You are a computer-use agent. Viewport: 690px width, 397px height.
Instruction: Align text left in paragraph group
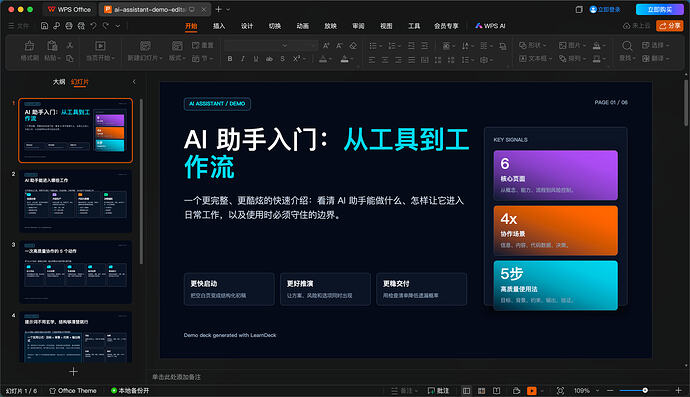pos(372,59)
